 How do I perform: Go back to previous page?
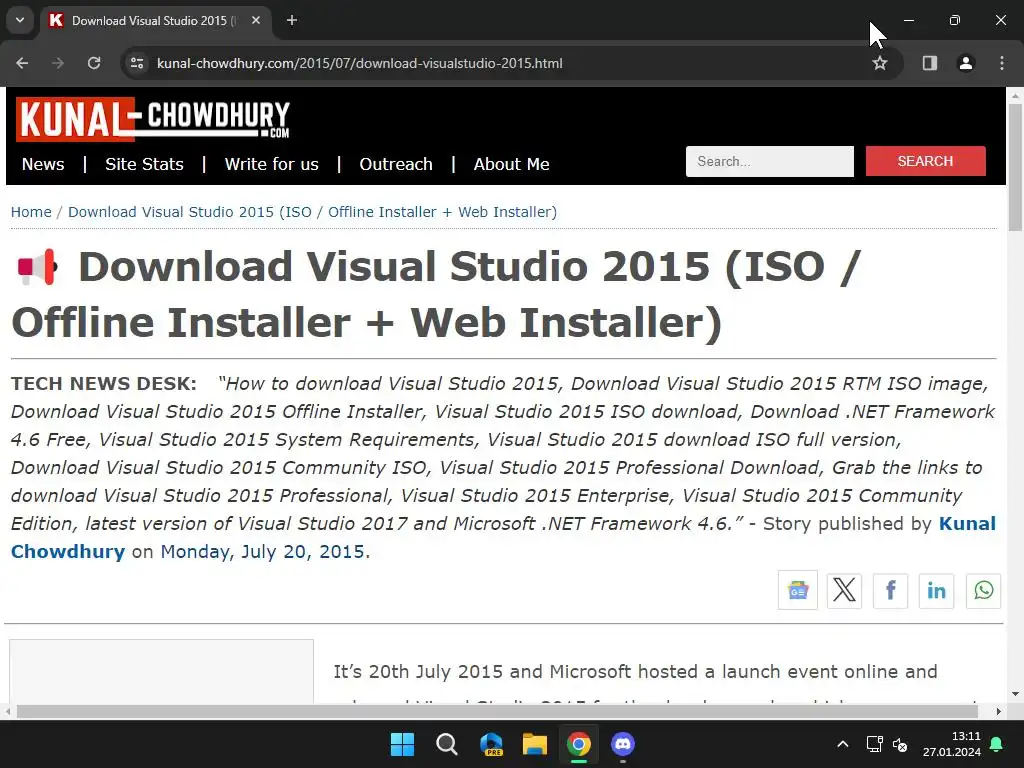22,63
